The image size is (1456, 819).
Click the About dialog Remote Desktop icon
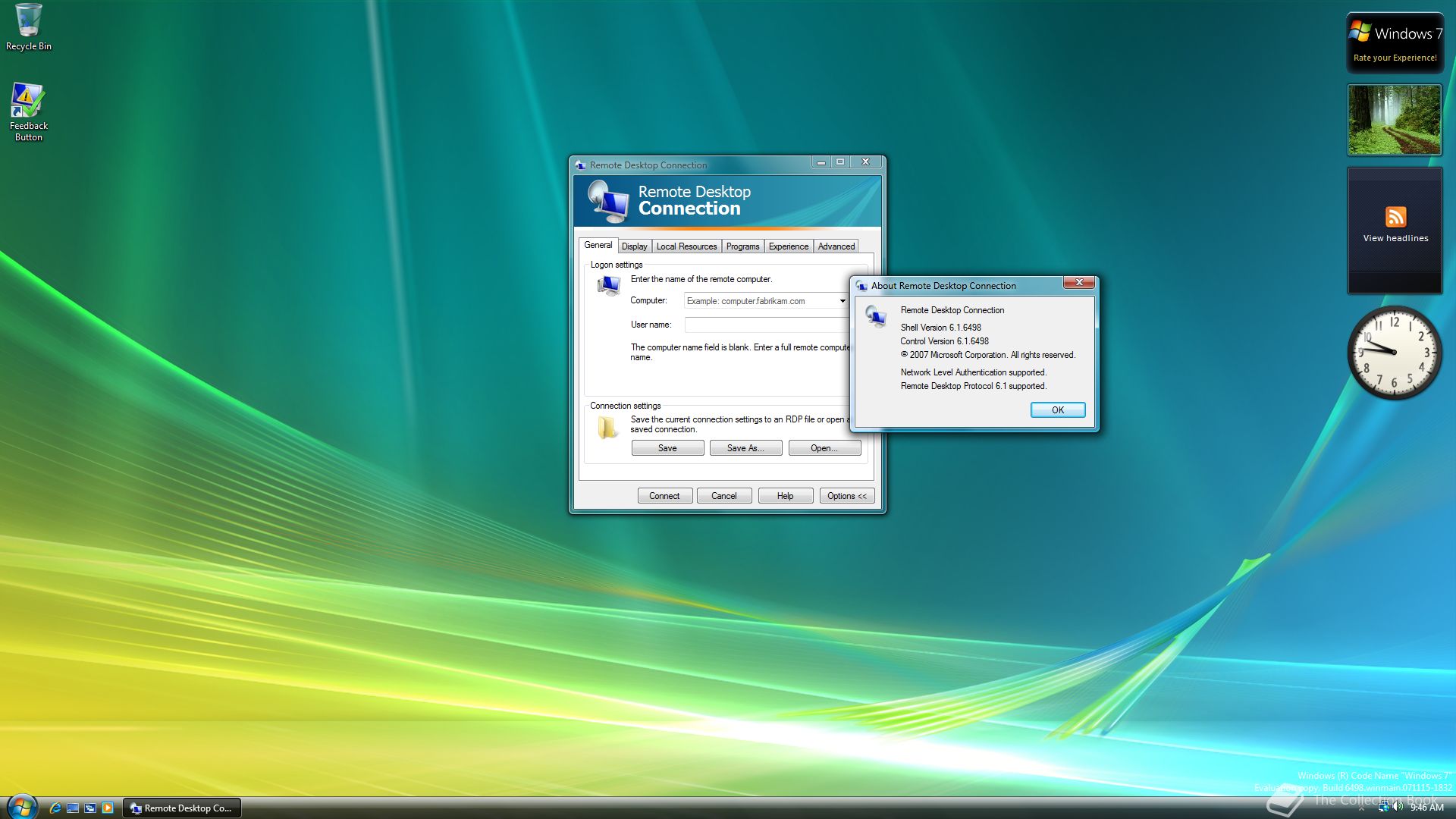pos(876,316)
